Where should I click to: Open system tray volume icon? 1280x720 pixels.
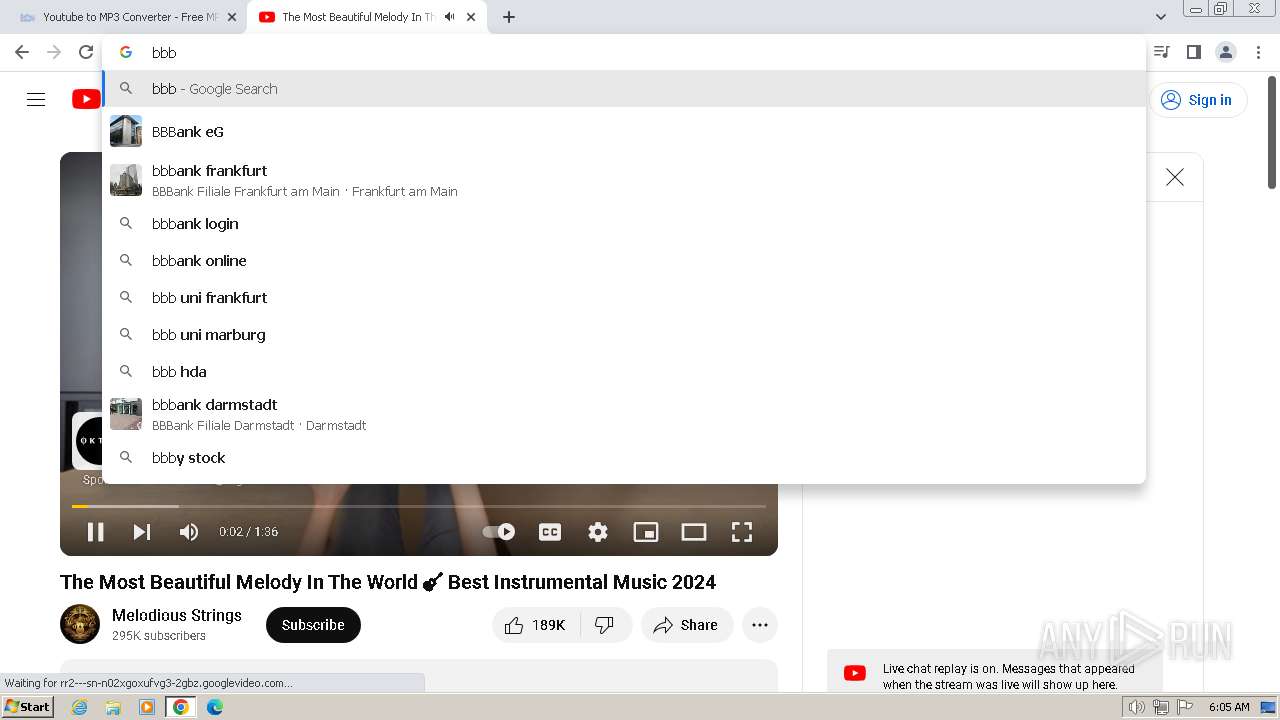[x=1137, y=707]
